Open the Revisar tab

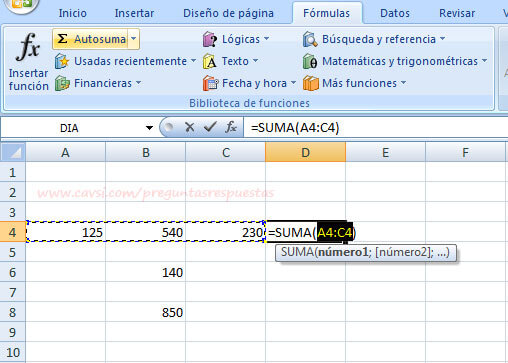coord(457,13)
